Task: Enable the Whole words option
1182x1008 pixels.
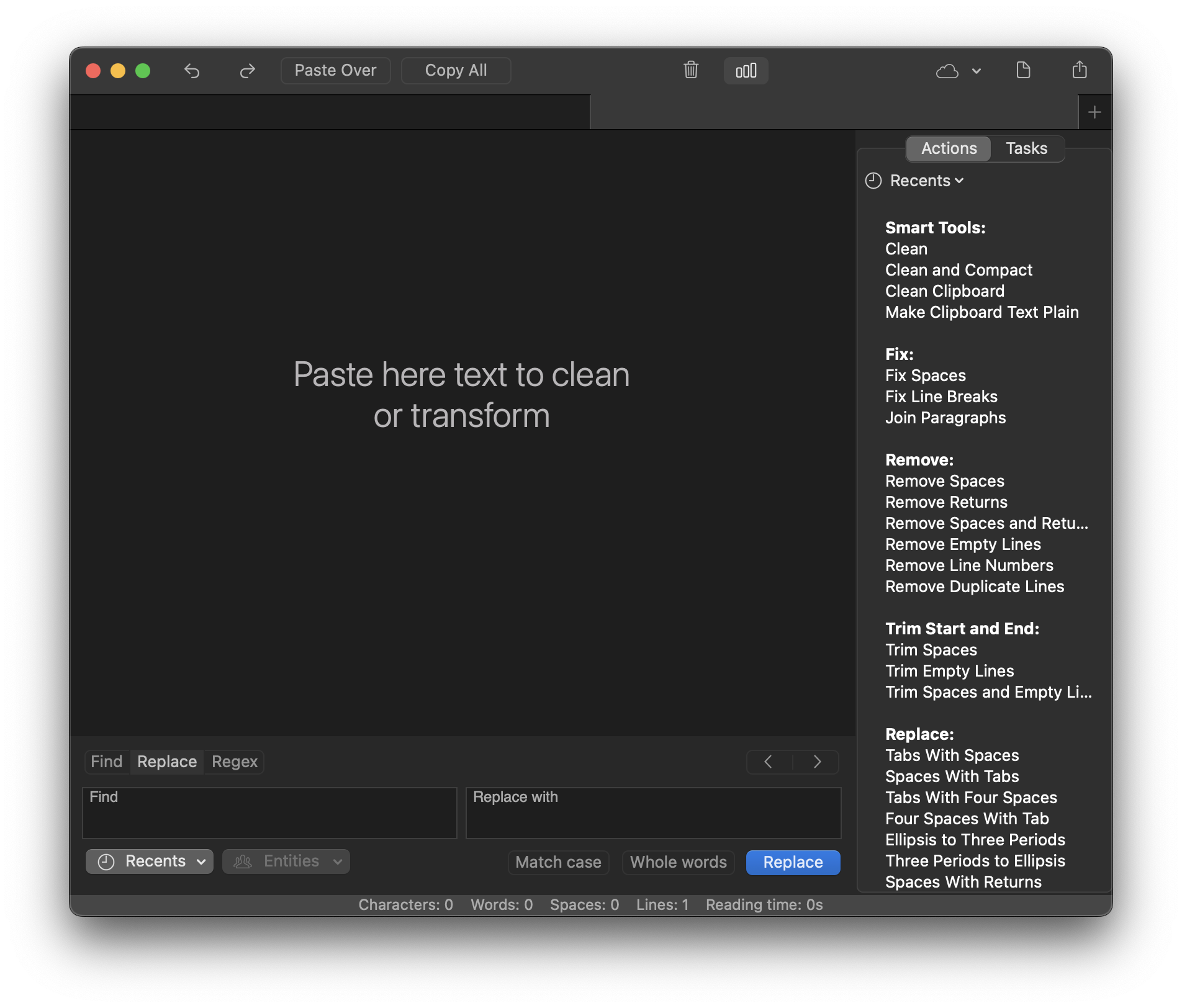Action: [x=678, y=862]
